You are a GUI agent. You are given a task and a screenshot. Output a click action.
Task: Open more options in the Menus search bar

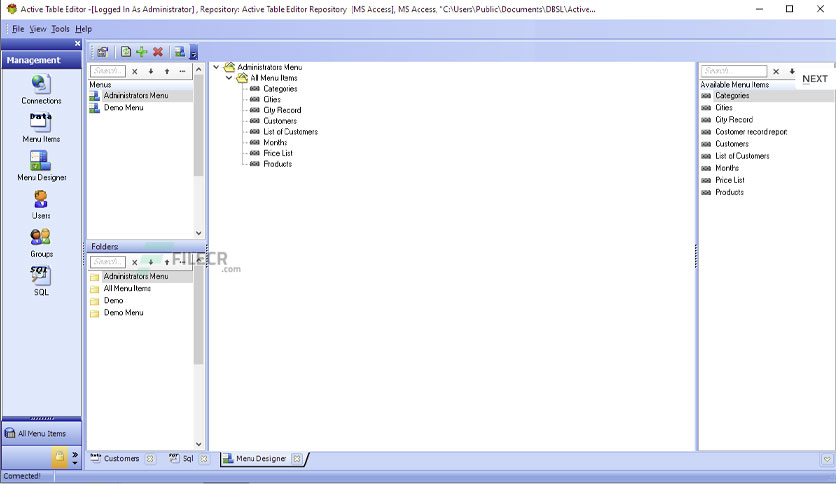182,71
